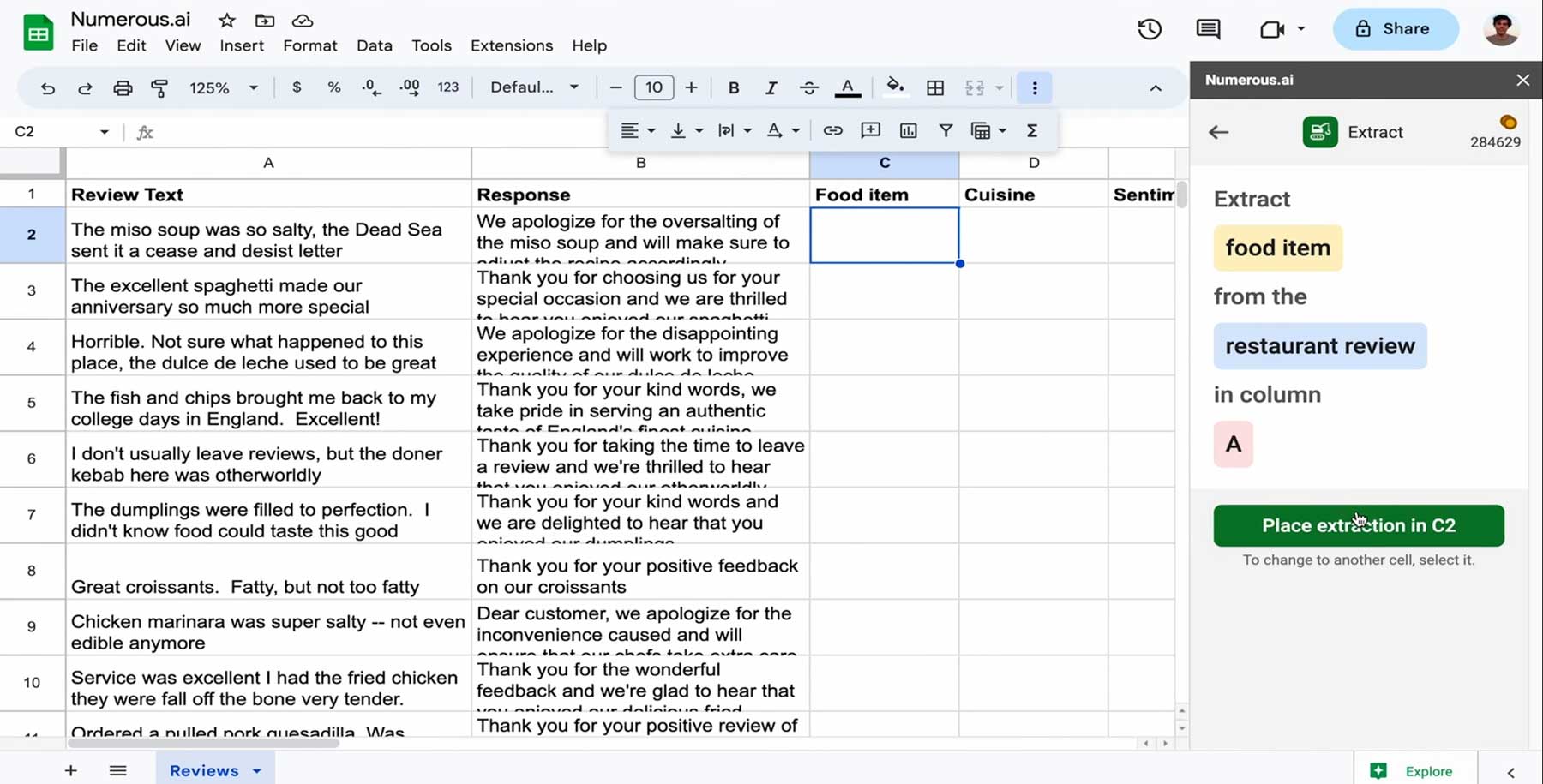Screen dimensions: 1543x784
Task: Open the Extensions menu
Action: click(511, 45)
